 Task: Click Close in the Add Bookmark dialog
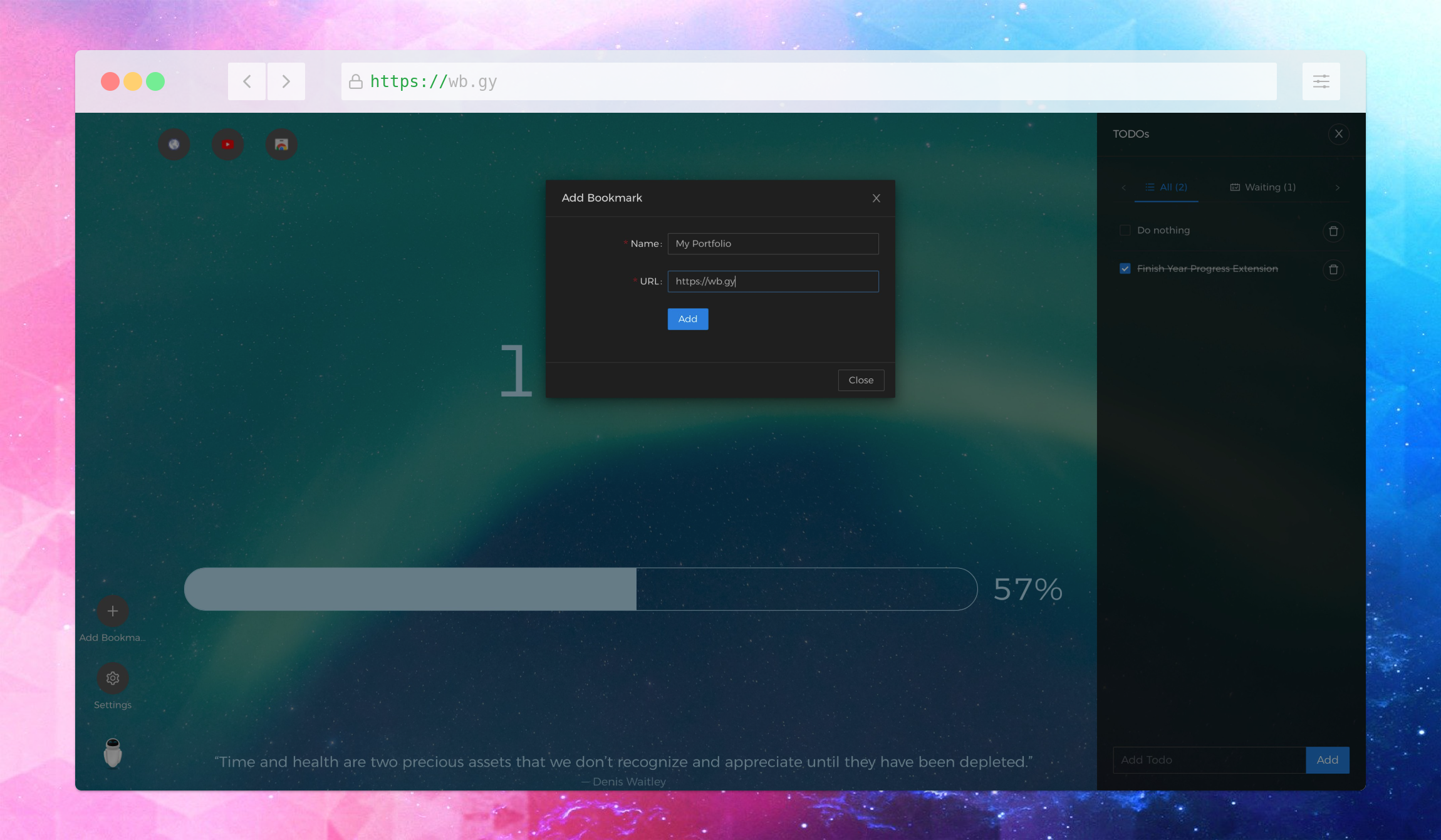[860, 380]
